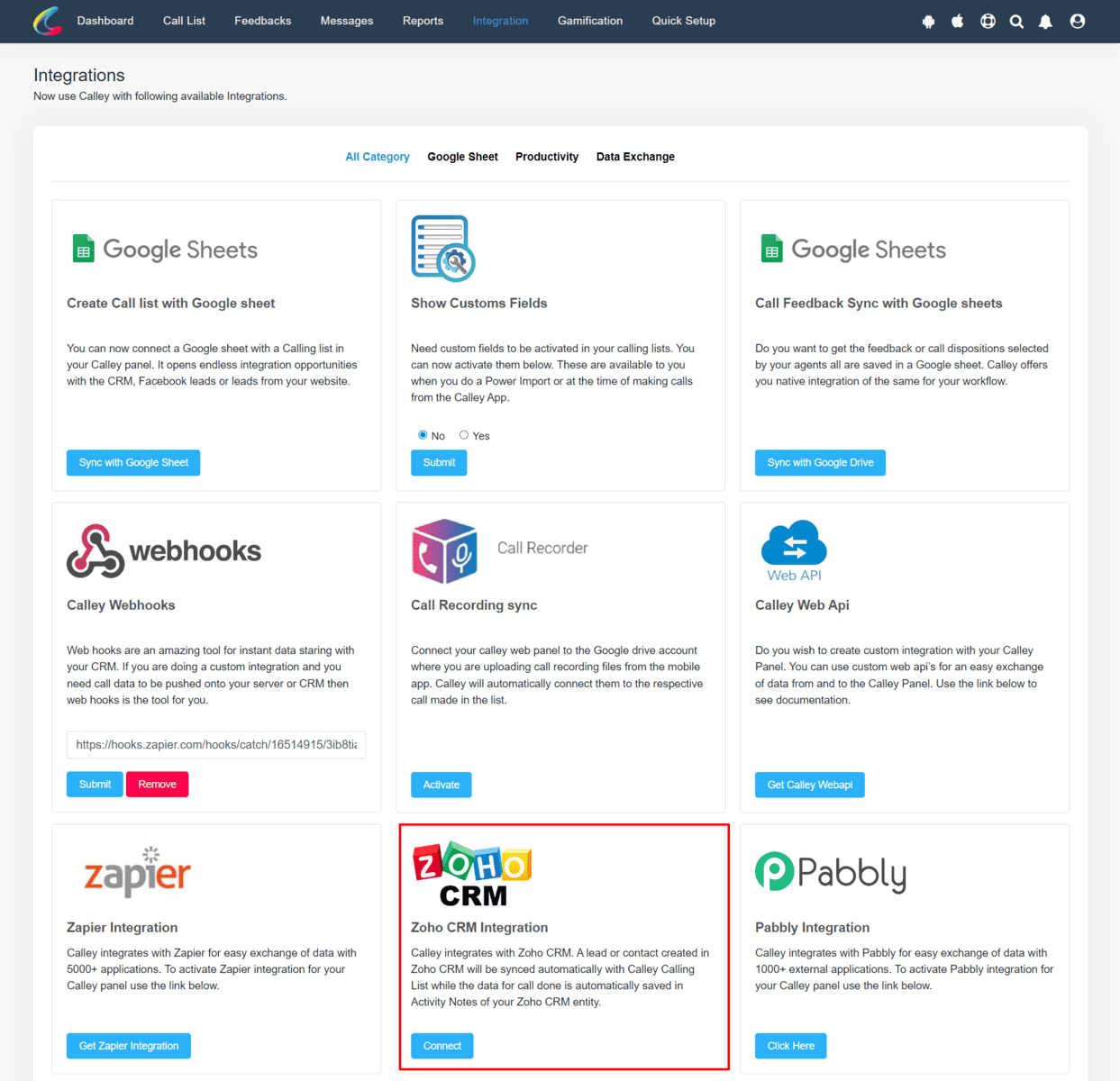The height and width of the screenshot is (1081, 1120).
Task: Connect the Zoho CRM integration
Action: [x=442, y=1046]
